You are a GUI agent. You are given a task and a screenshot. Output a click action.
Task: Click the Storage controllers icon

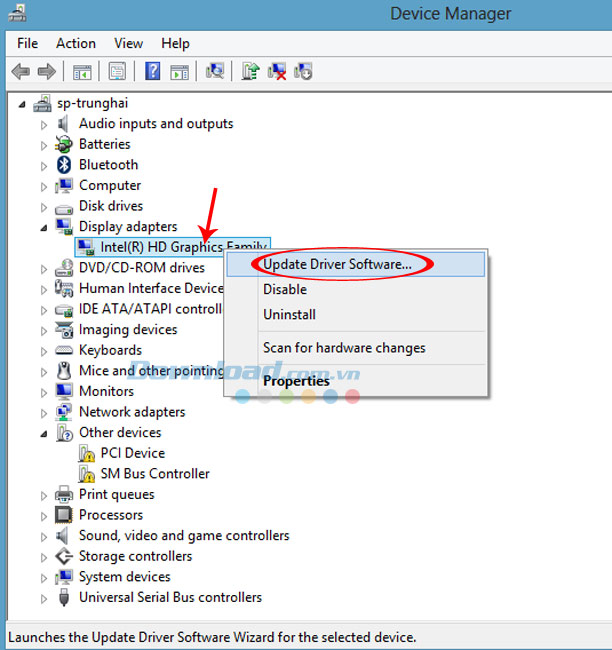point(64,556)
